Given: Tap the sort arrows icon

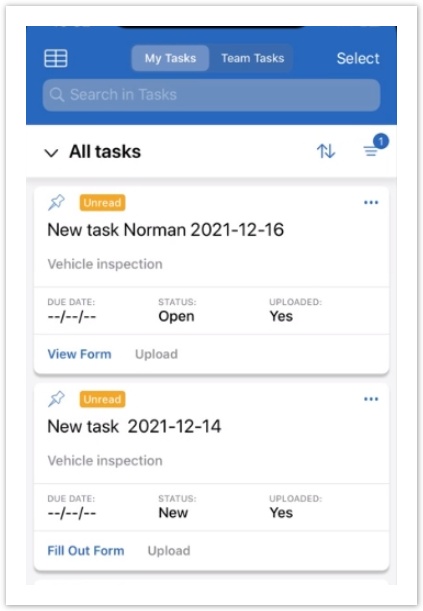Looking at the screenshot, I should click(x=326, y=151).
